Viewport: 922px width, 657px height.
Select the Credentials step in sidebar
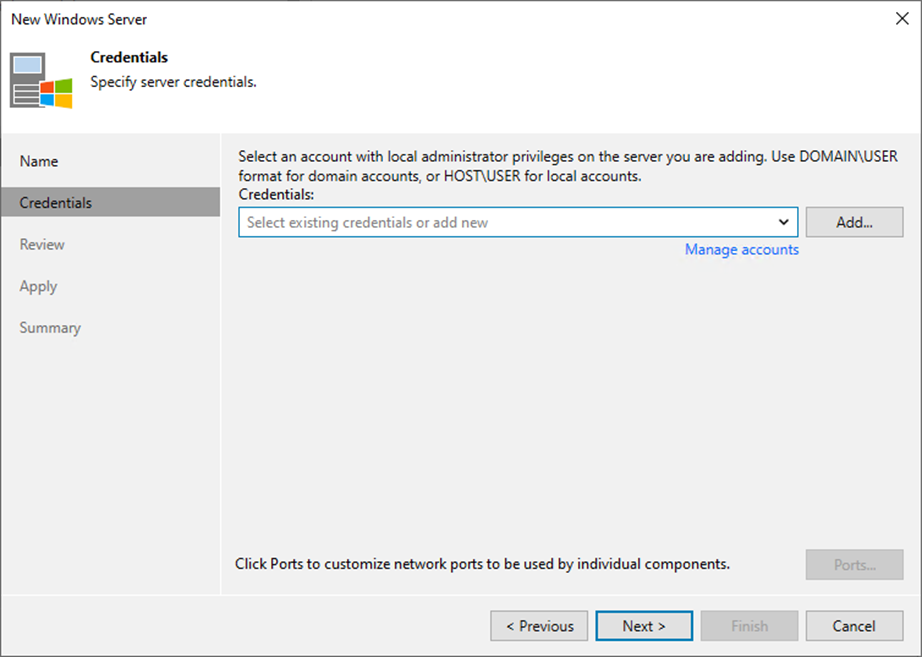[111, 202]
